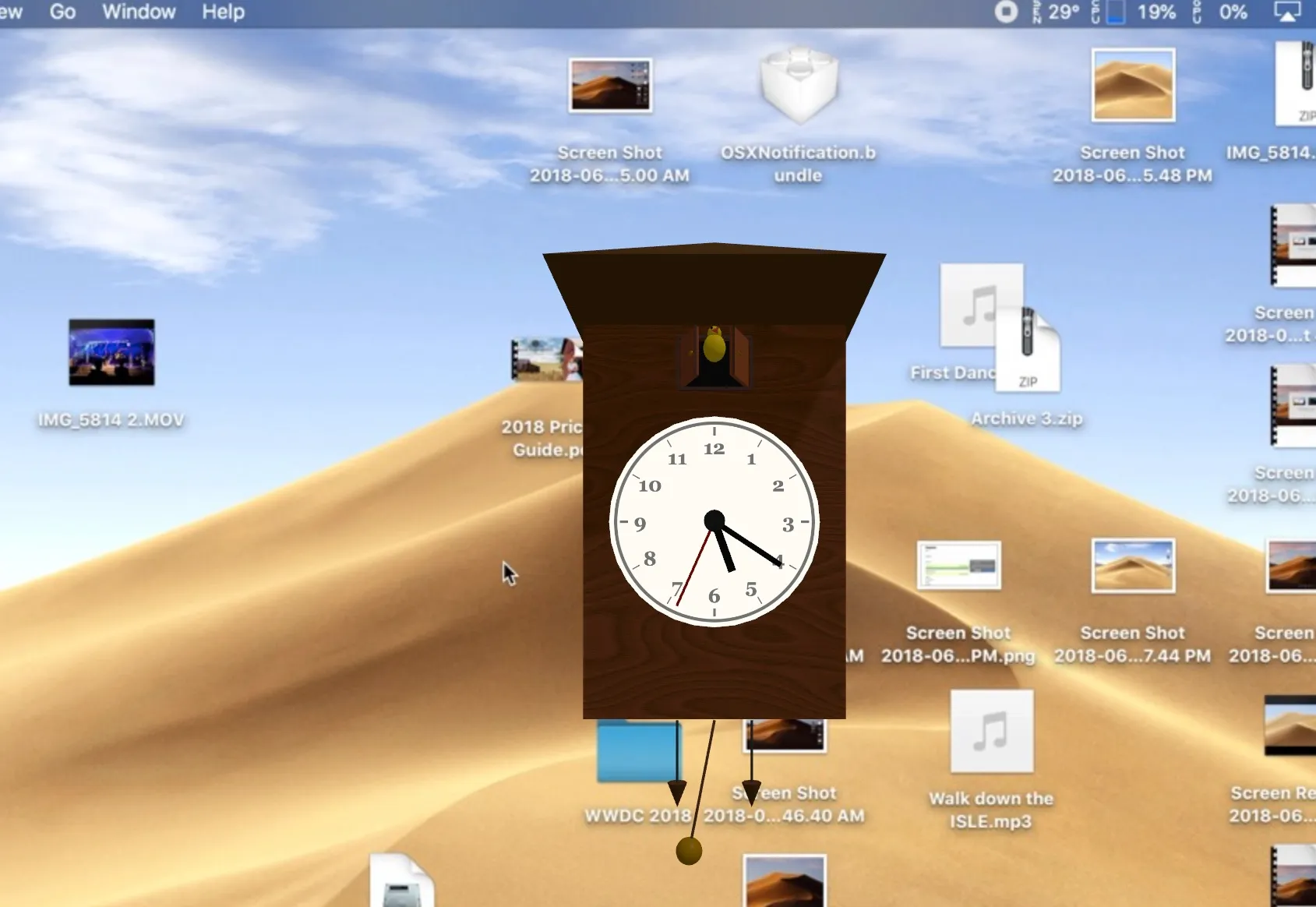This screenshot has height=907, width=1316.
Task: Select the Screen Shot 5.00 AM thumbnail
Action: [x=609, y=86]
